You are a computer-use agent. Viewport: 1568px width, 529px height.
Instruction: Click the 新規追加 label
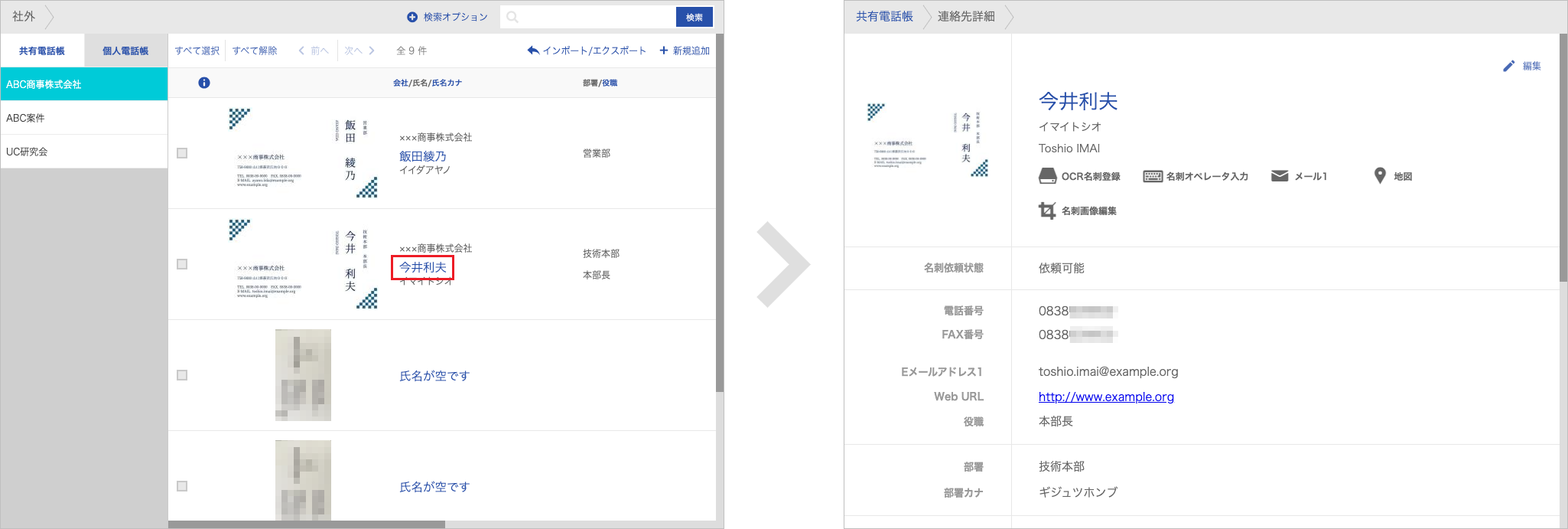[691, 51]
